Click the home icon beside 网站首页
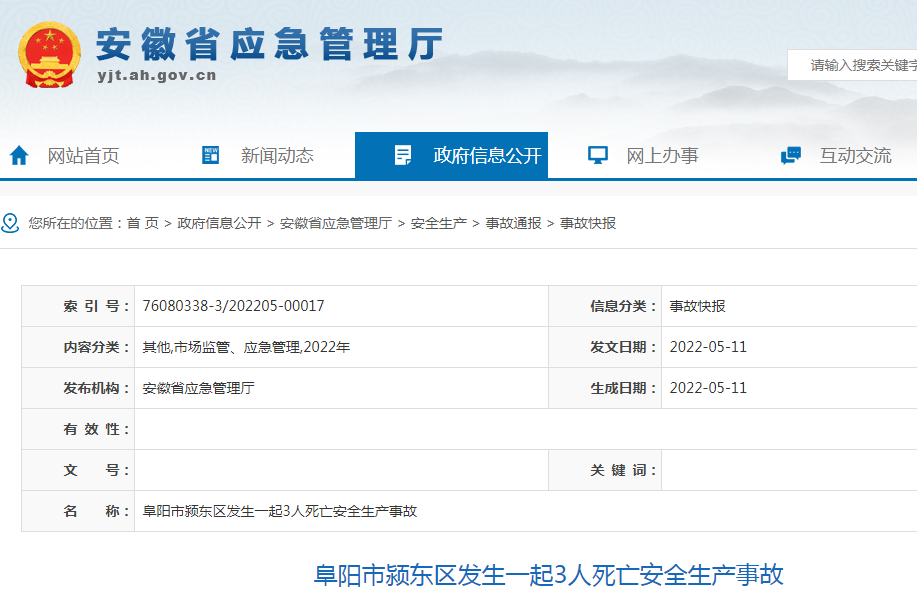Screen dimensions: 917x605 pyautogui.click(x=19, y=155)
